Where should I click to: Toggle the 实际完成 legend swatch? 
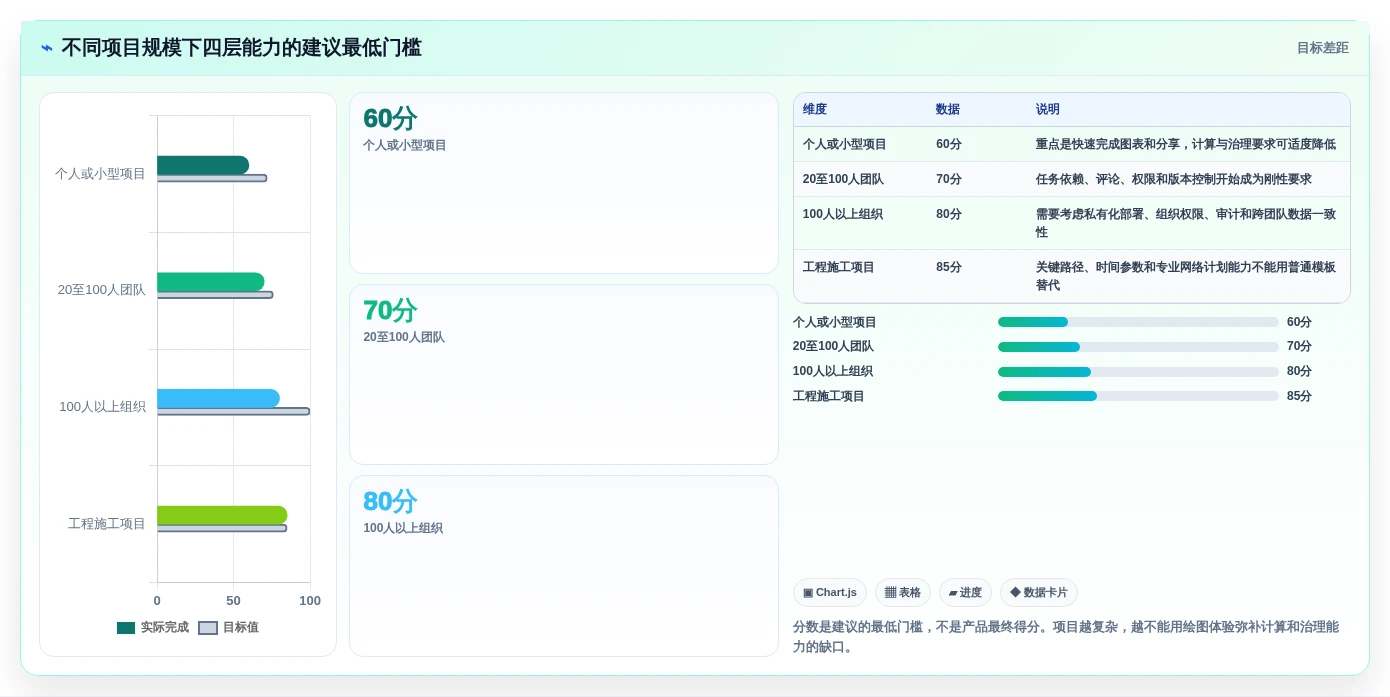(126, 628)
